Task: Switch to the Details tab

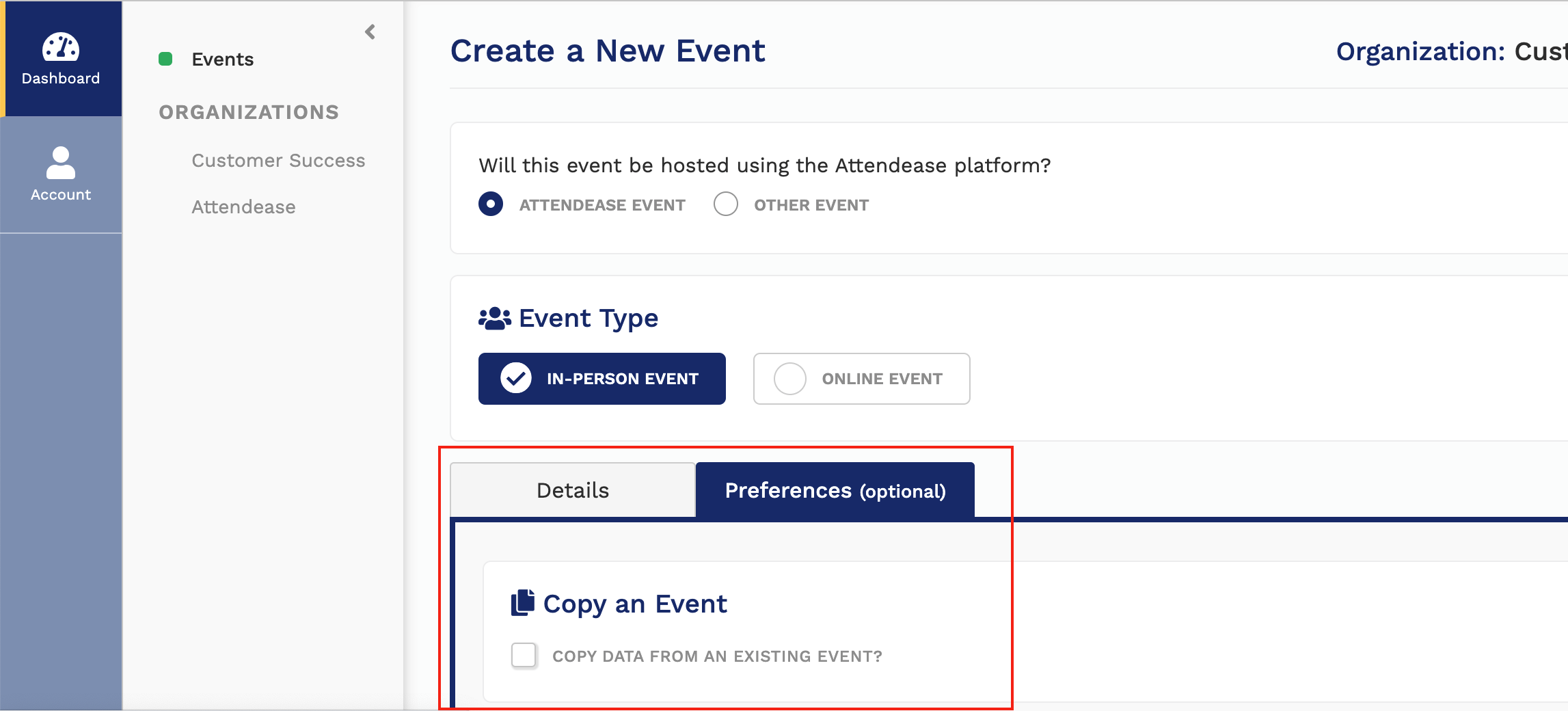Action: pos(572,489)
